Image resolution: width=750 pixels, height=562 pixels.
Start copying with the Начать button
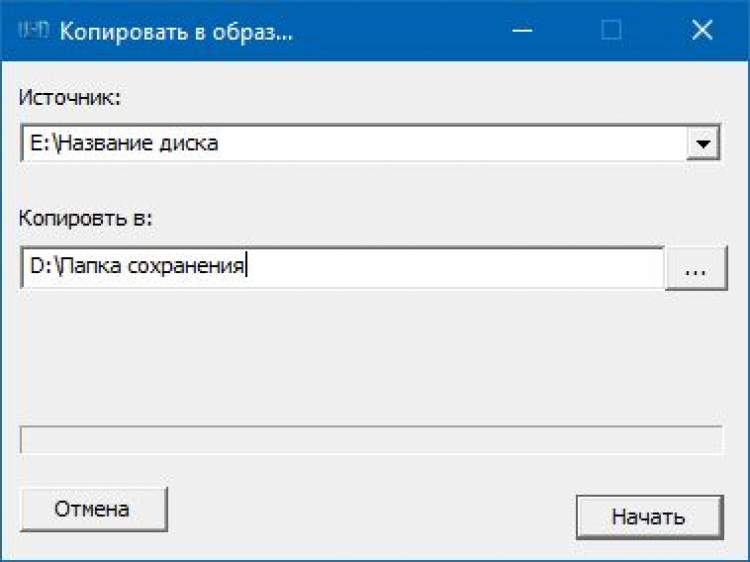click(648, 517)
